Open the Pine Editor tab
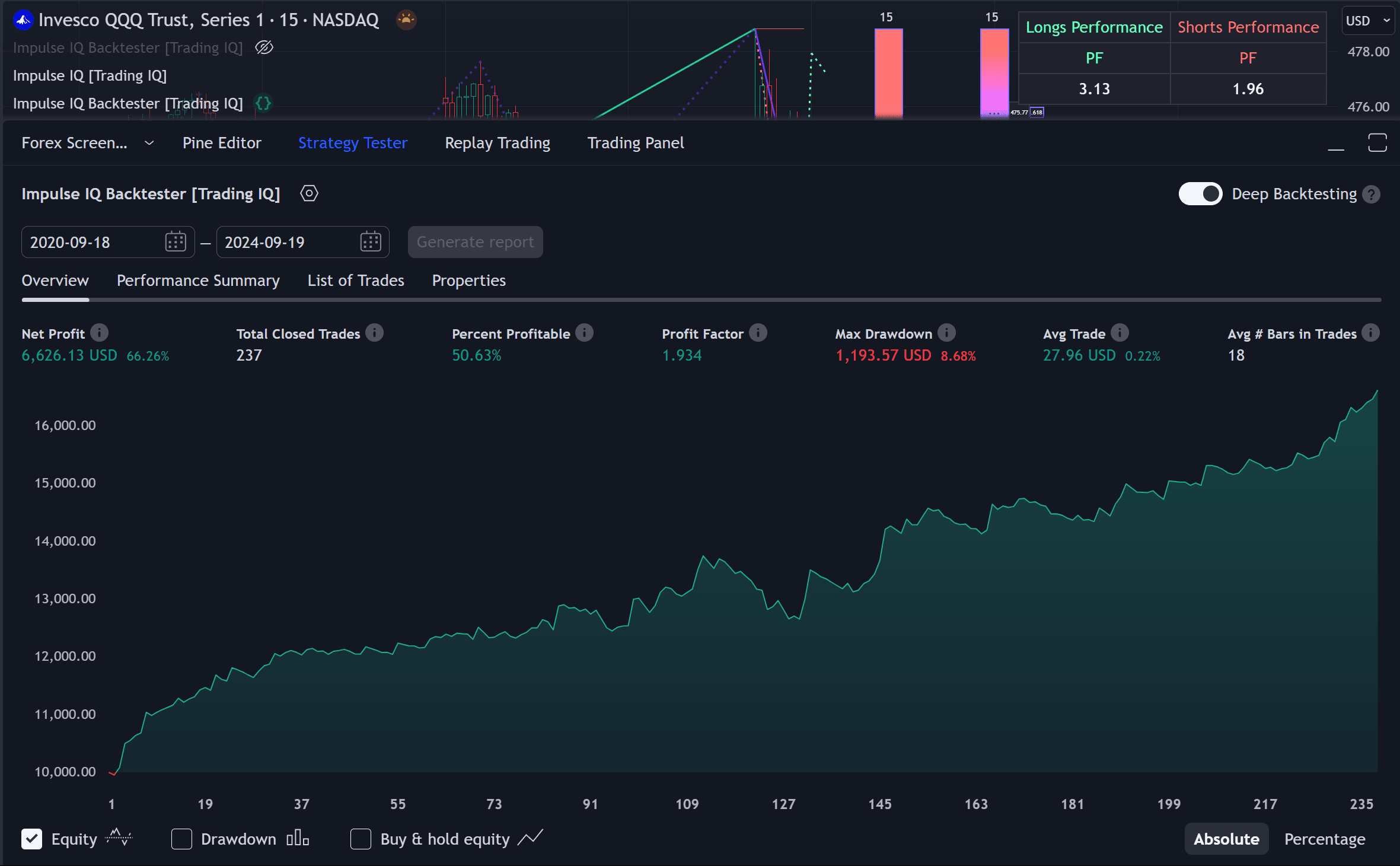This screenshot has width=1400, height=866. coord(222,143)
